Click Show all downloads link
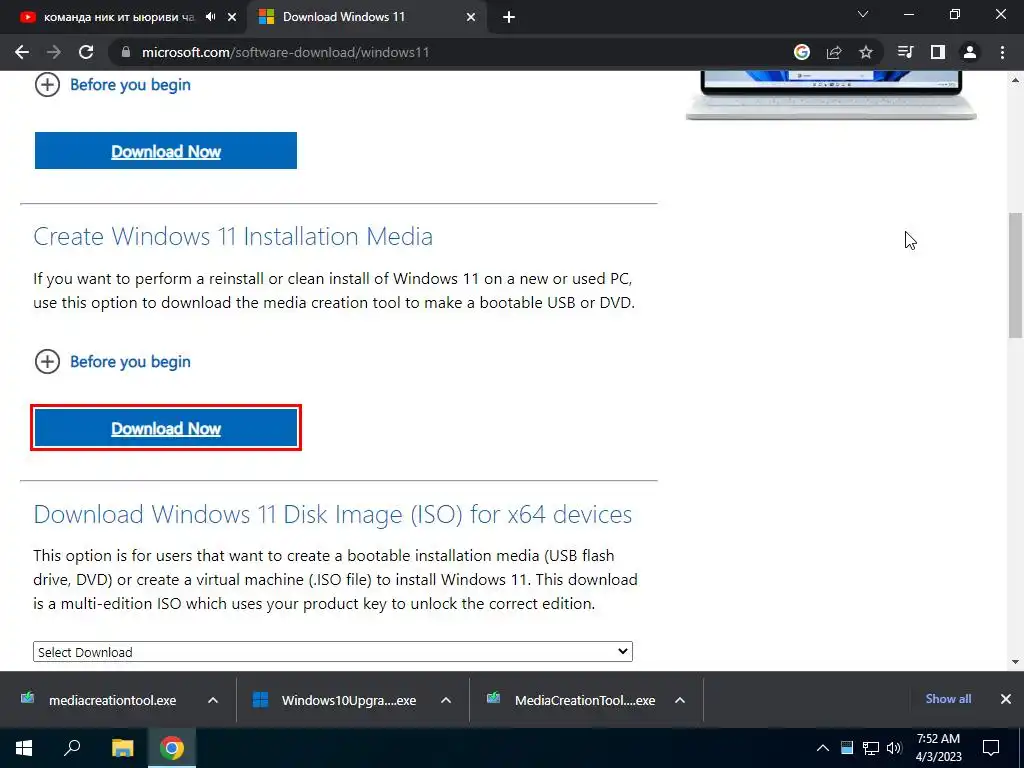 tap(948, 699)
